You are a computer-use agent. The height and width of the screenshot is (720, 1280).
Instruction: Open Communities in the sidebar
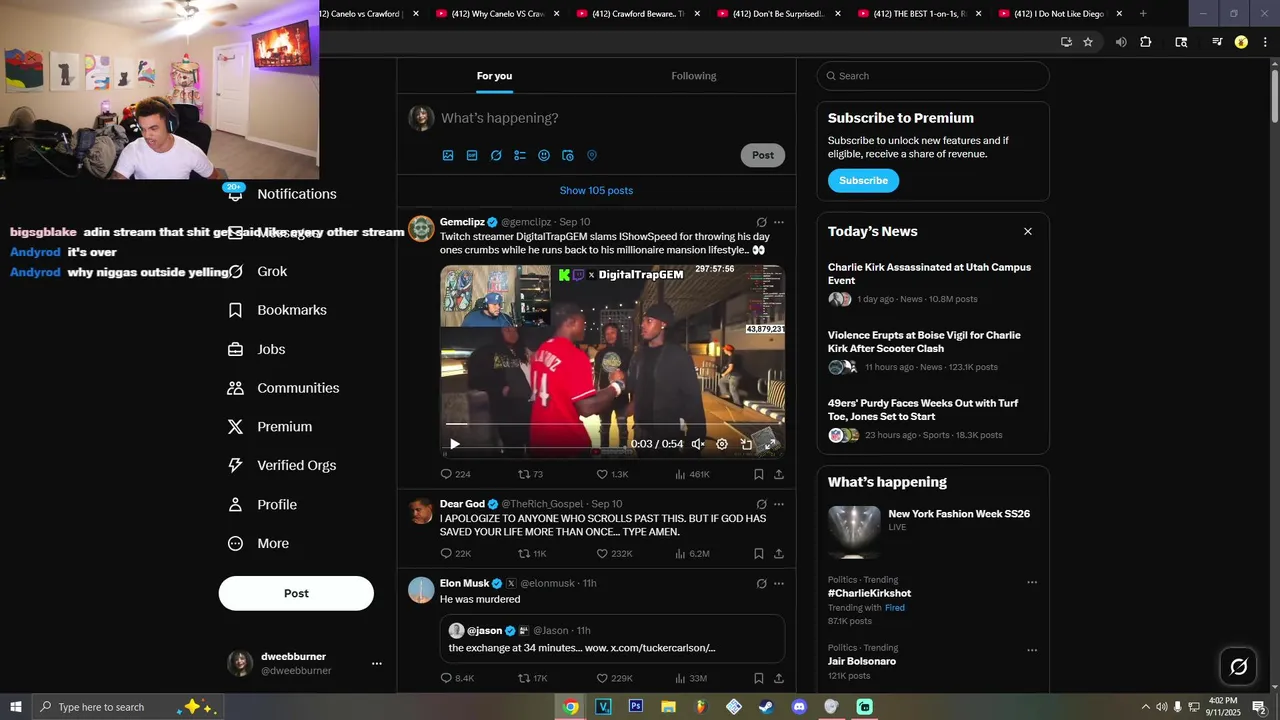pos(283,388)
